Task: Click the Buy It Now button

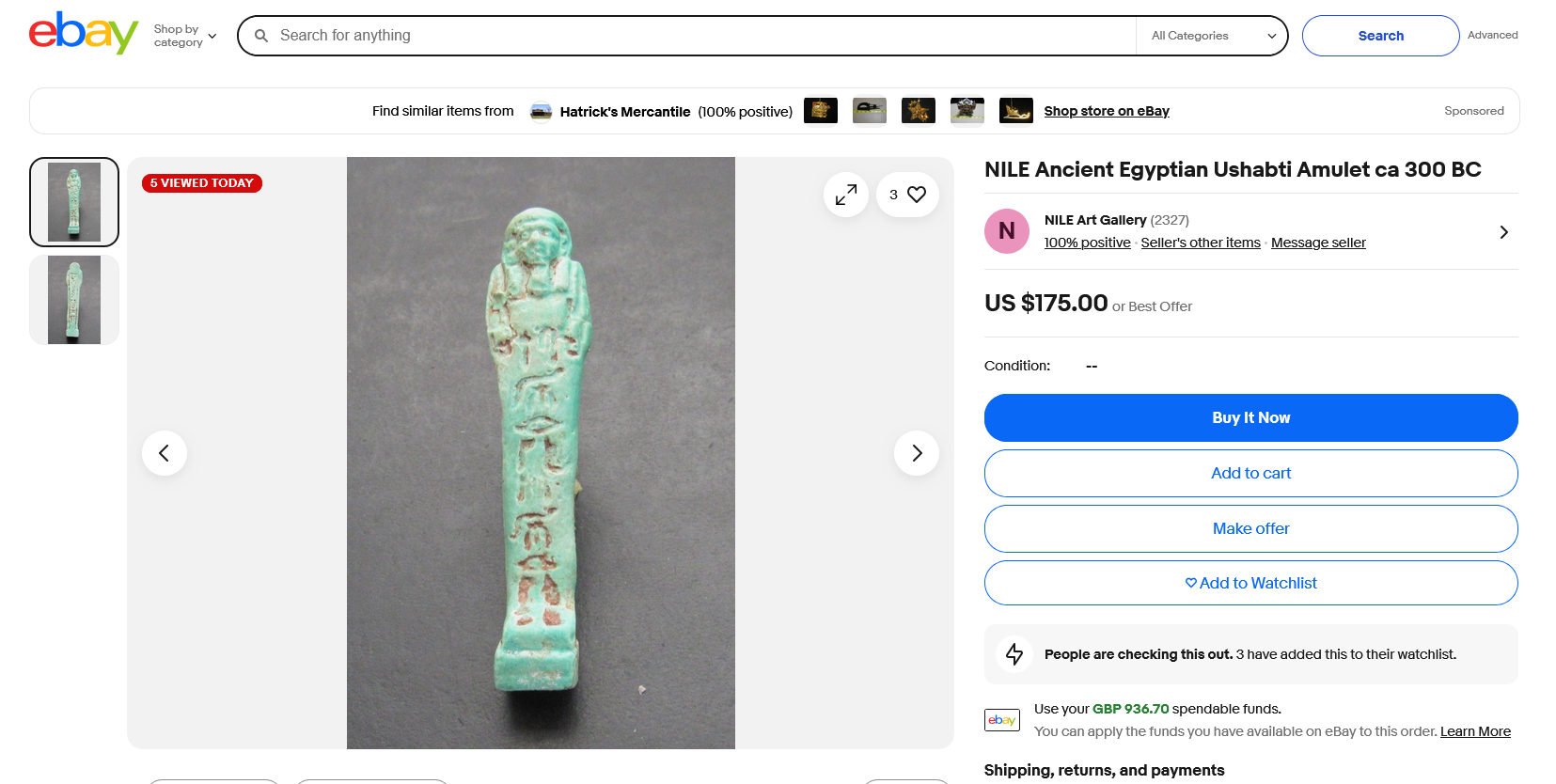Action: tap(1250, 417)
